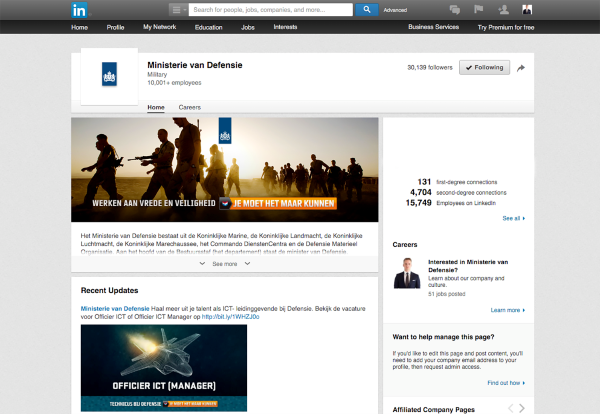Go to previous Affiliated Company Pages
The image size is (600, 414).
pyautogui.click(x=510, y=408)
